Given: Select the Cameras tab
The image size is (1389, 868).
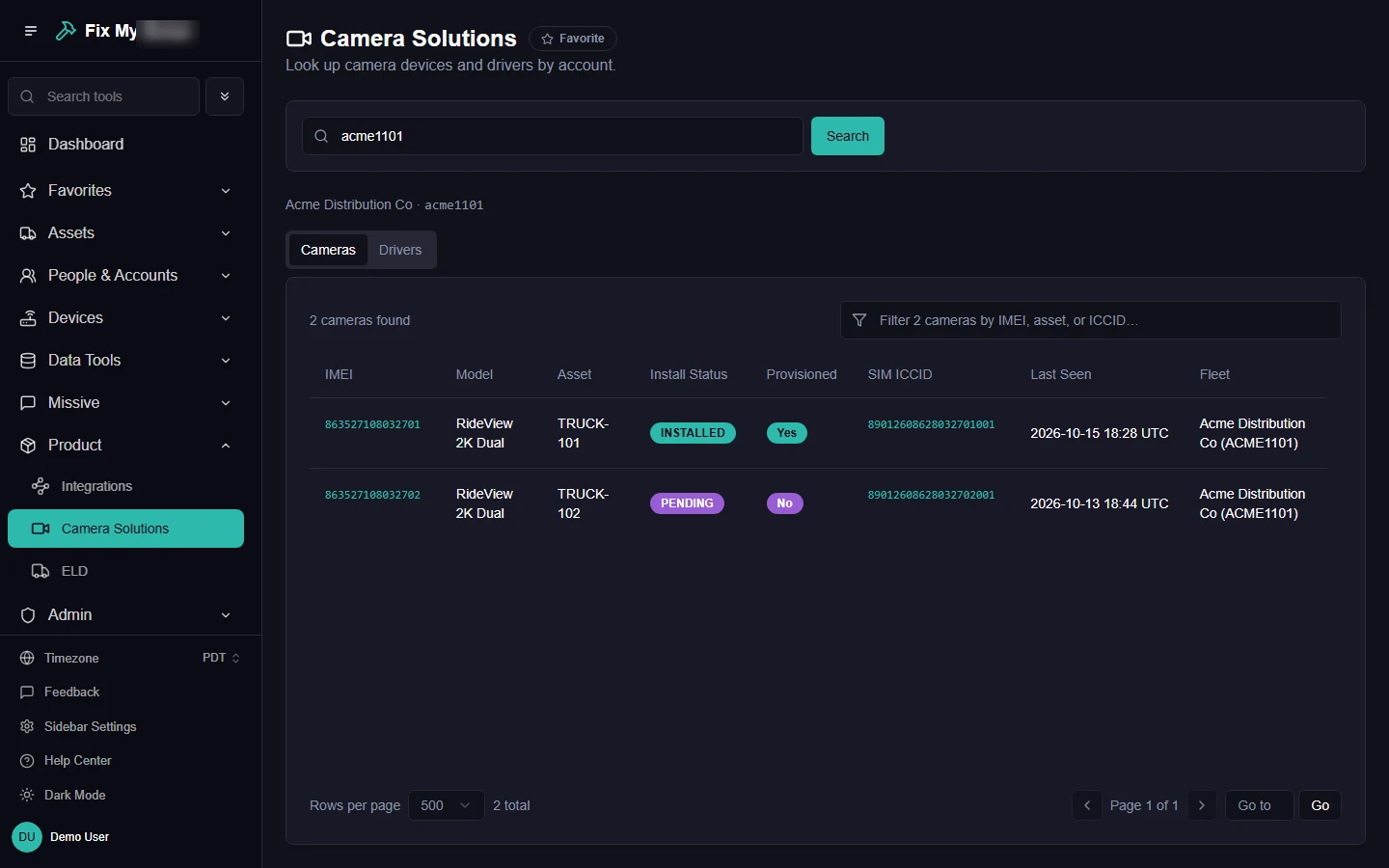Looking at the screenshot, I should [328, 250].
